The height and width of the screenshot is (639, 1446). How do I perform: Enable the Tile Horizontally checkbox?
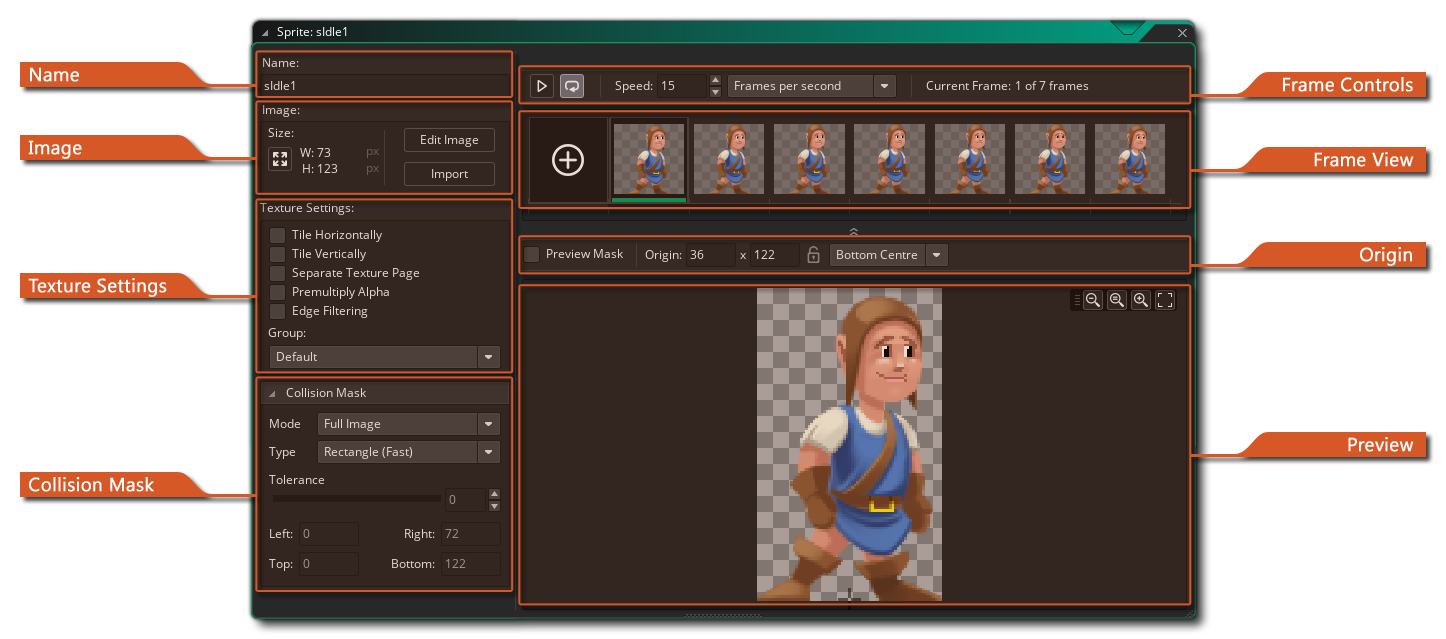[x=278, y=235]
